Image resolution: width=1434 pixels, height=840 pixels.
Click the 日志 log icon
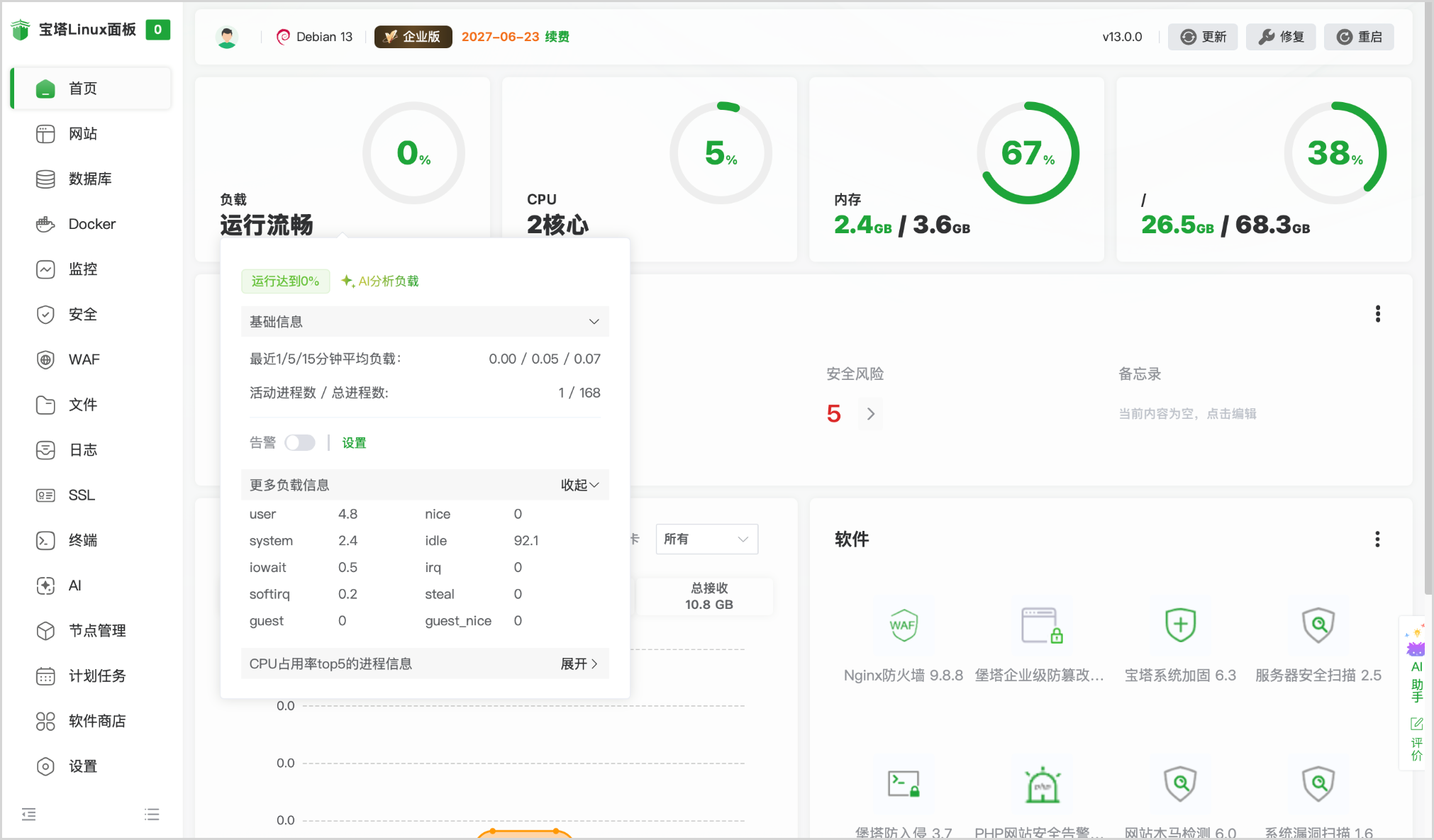pos(45,450)
